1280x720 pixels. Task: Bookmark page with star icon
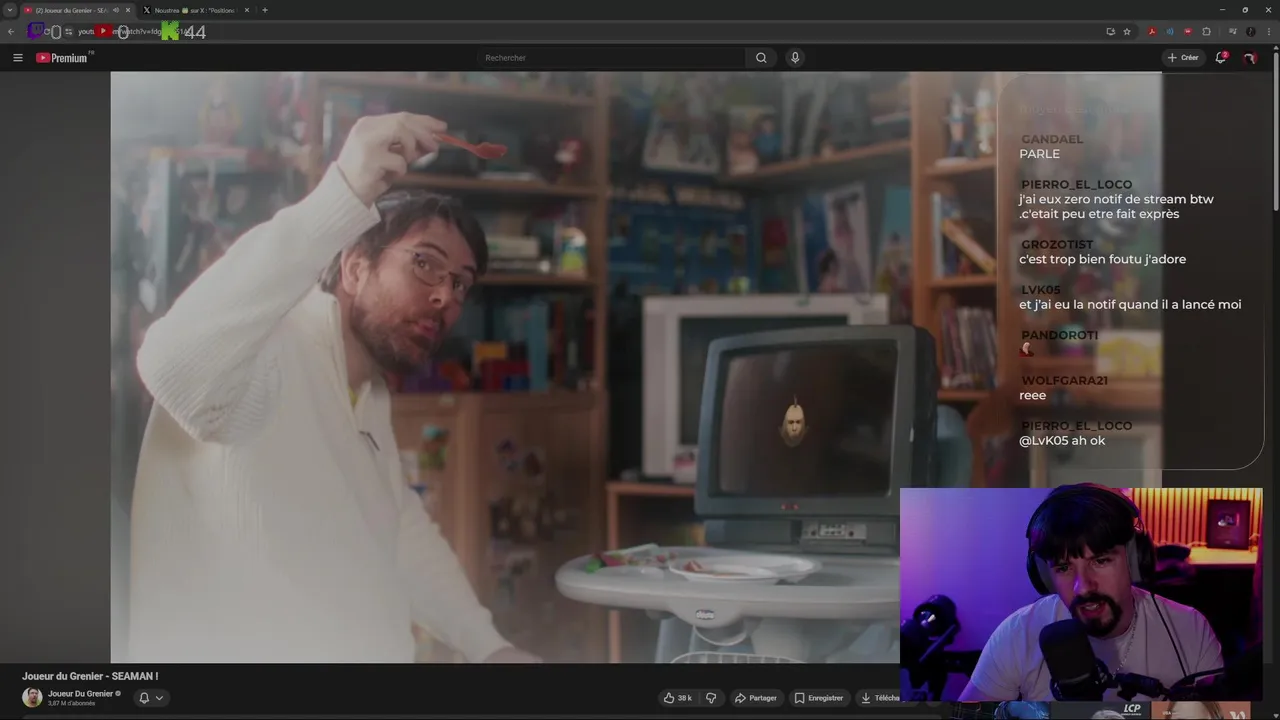[1127, 31]
